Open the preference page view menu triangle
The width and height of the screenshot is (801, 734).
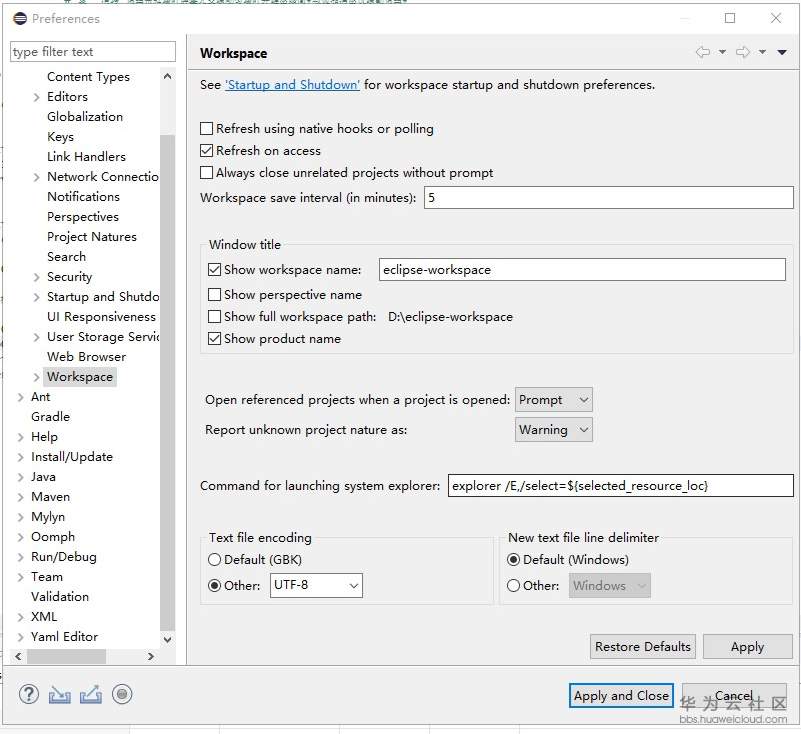click(x=782, y=52)
